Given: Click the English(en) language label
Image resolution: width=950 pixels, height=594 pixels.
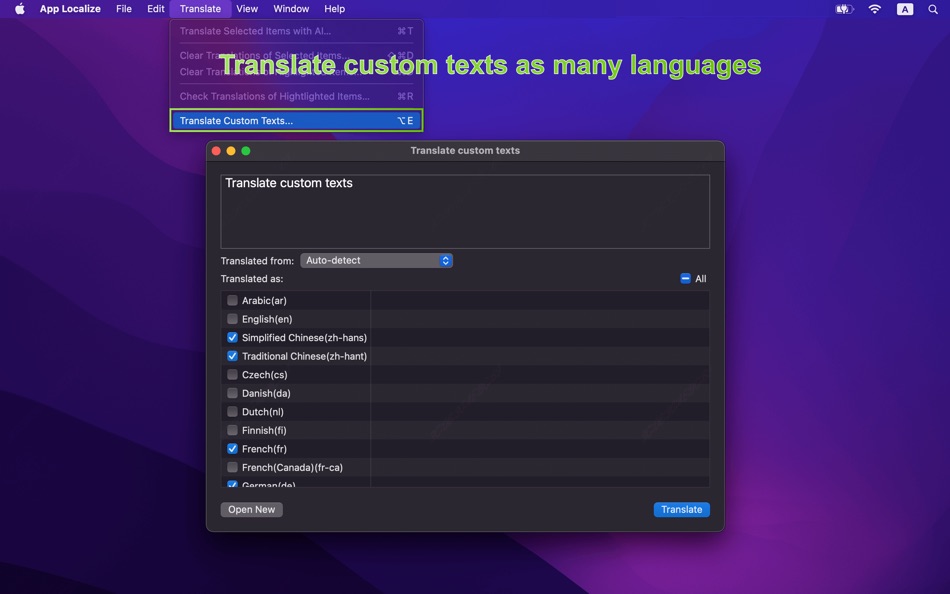Looking at the screenshot, I should click(267, 319).
